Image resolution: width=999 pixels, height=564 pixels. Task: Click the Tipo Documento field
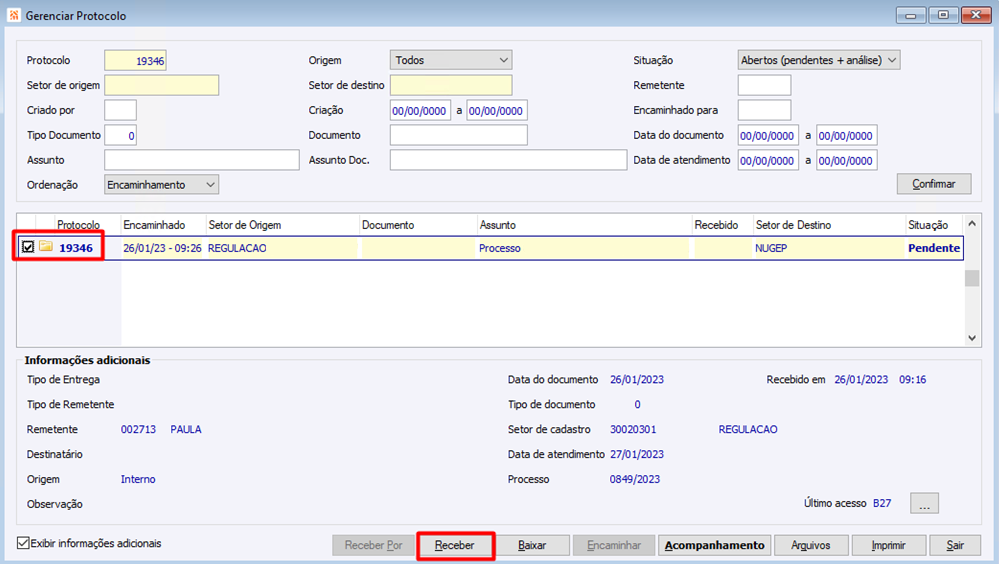[120, 135]
